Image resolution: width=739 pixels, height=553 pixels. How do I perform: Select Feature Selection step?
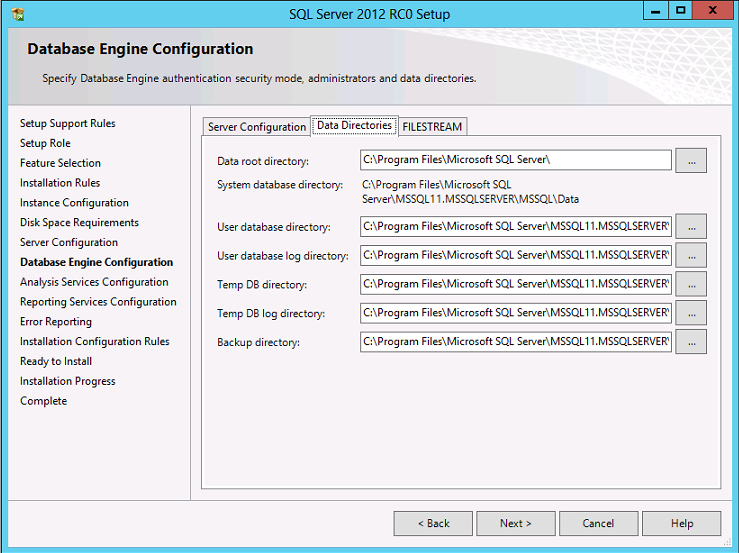click(x=60, y=163)
